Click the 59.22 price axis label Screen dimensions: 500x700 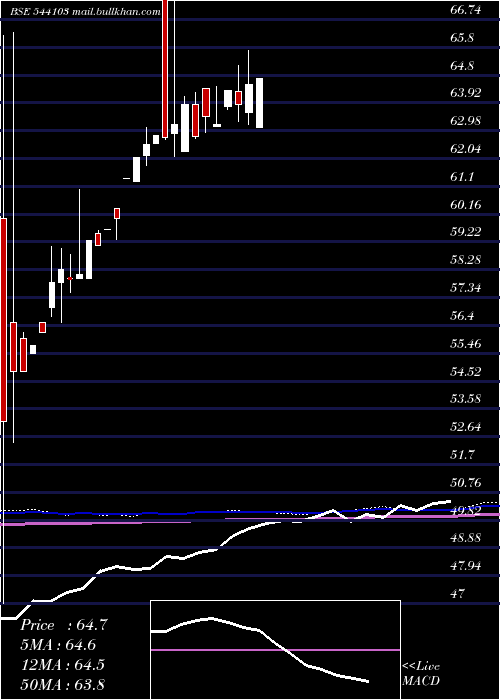(466, 232)
